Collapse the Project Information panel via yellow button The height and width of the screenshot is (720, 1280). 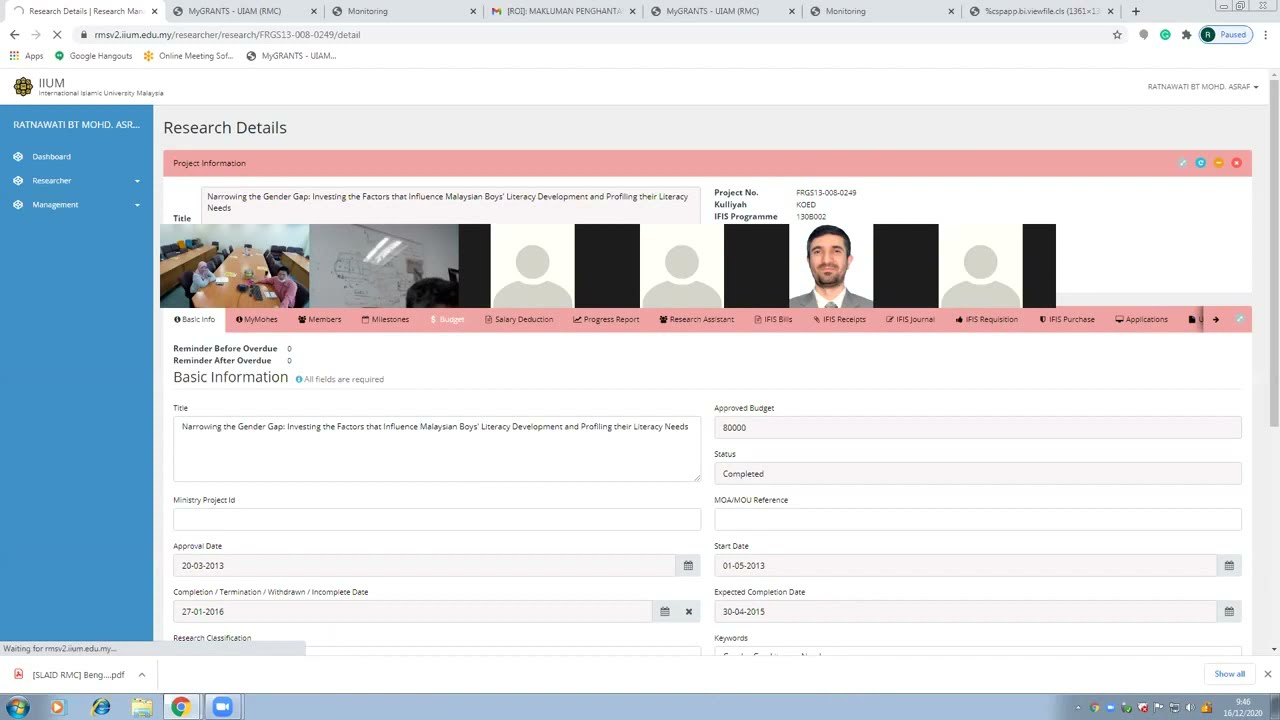point(1219,163)
